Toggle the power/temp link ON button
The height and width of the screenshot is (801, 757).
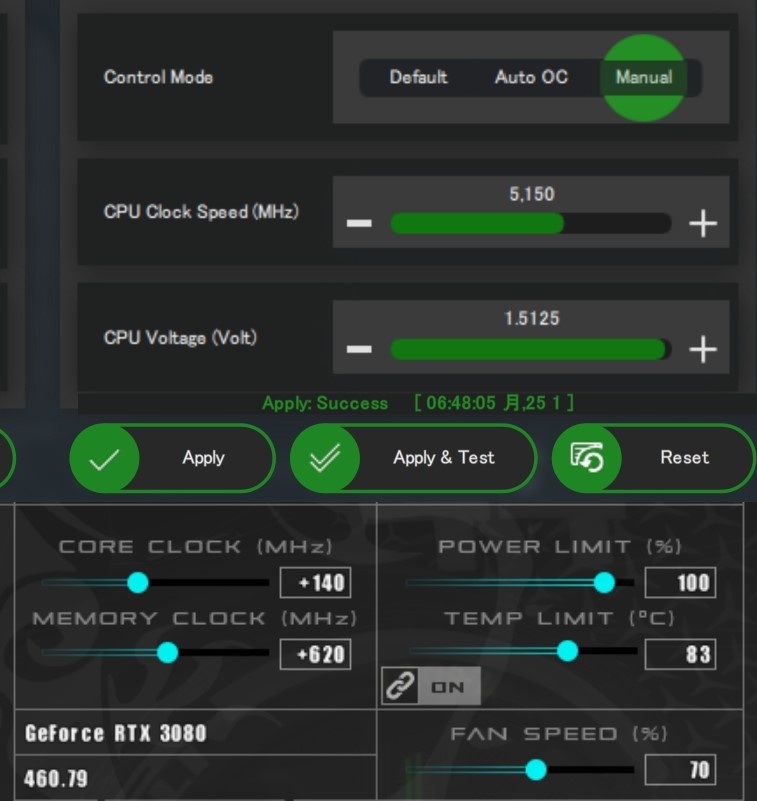pyautogui.click(x=431, y=686)
